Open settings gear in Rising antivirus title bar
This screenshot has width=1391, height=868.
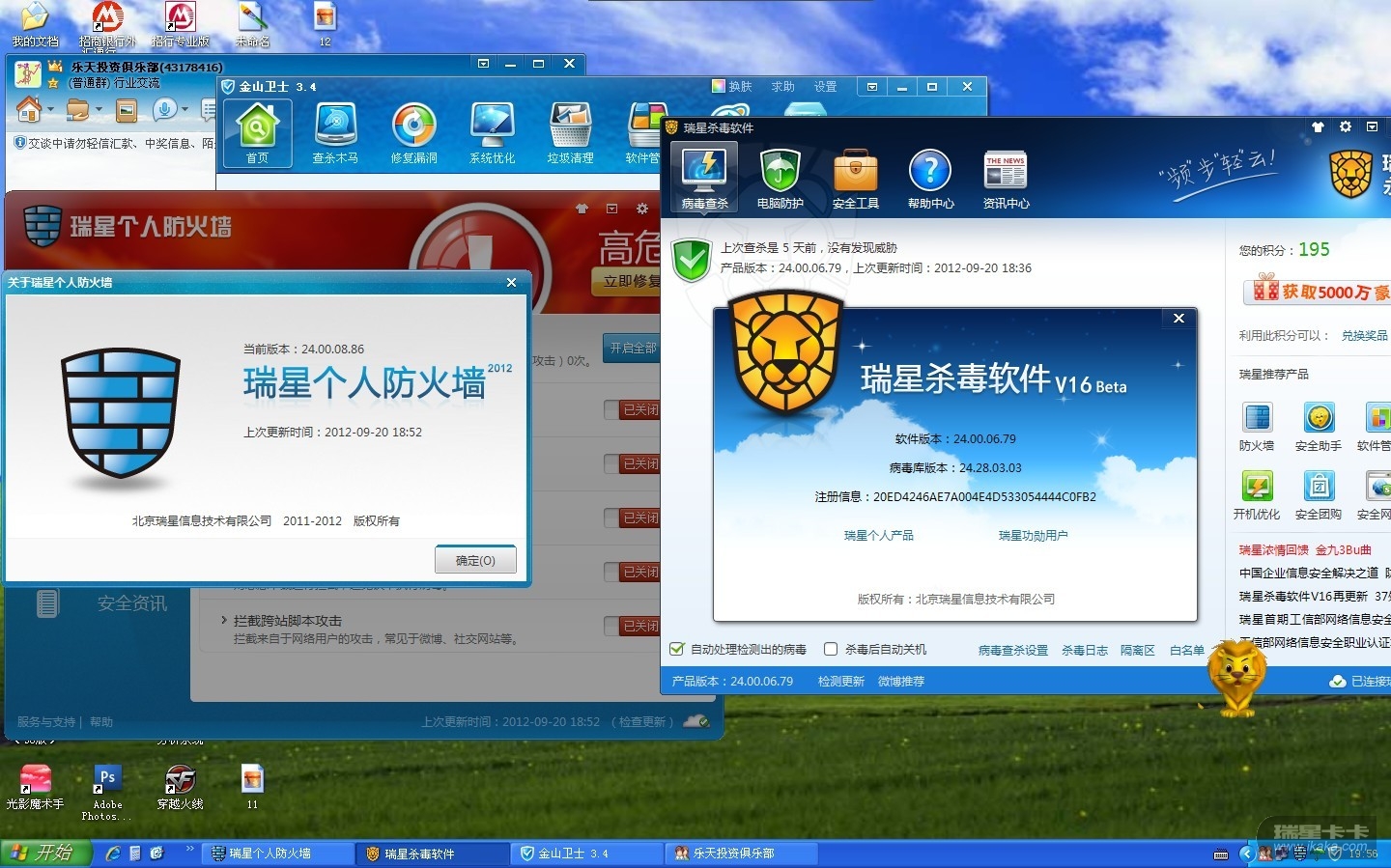click(1345, 126)
